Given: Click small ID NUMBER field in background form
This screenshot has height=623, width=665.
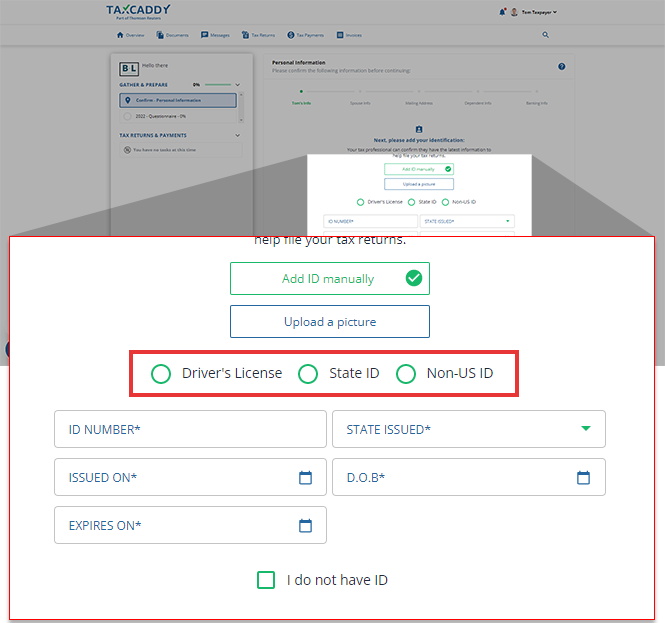Looking at the screenshot, I should pos(370,221).
